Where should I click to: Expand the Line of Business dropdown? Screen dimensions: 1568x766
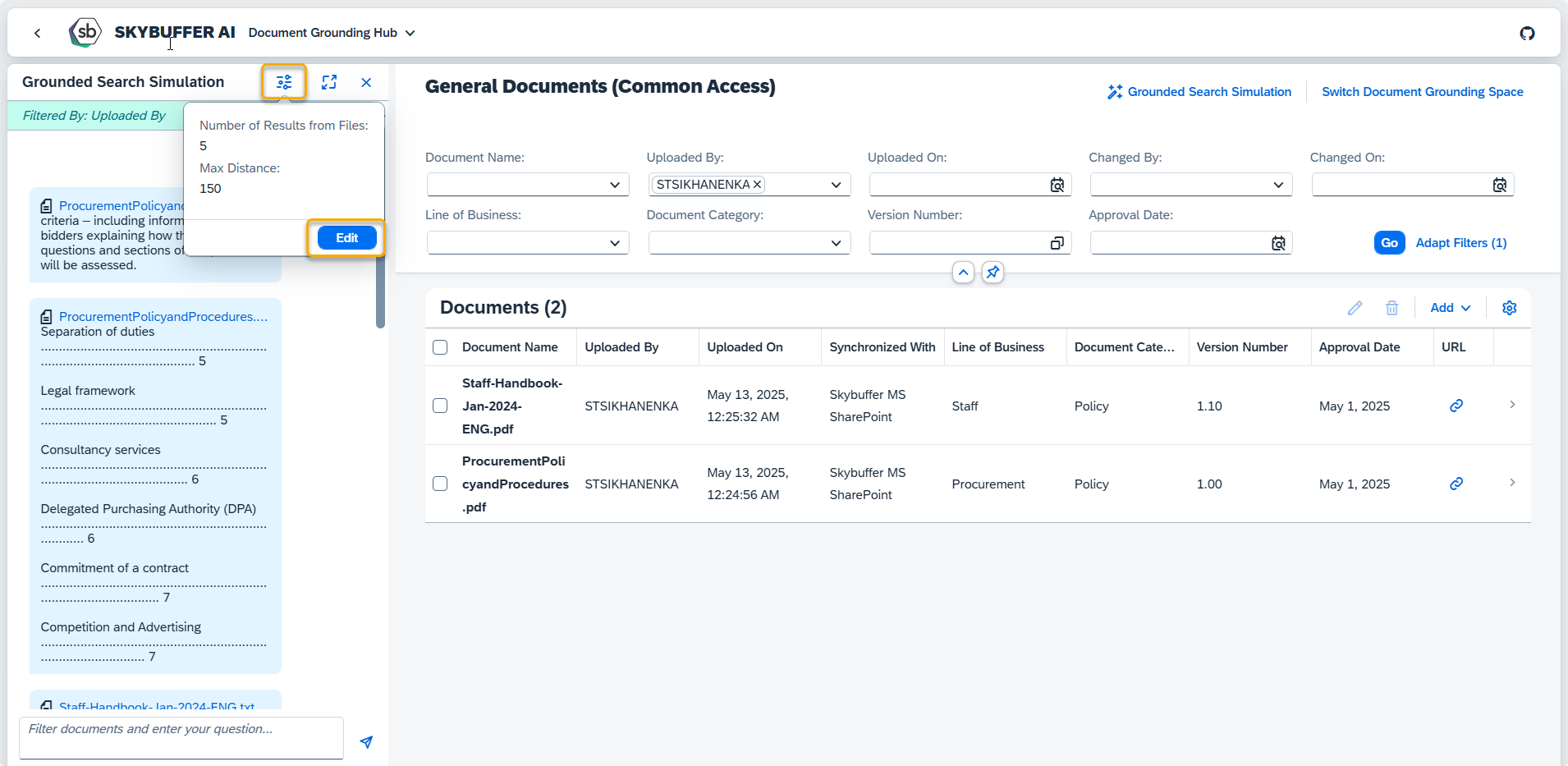615,243
